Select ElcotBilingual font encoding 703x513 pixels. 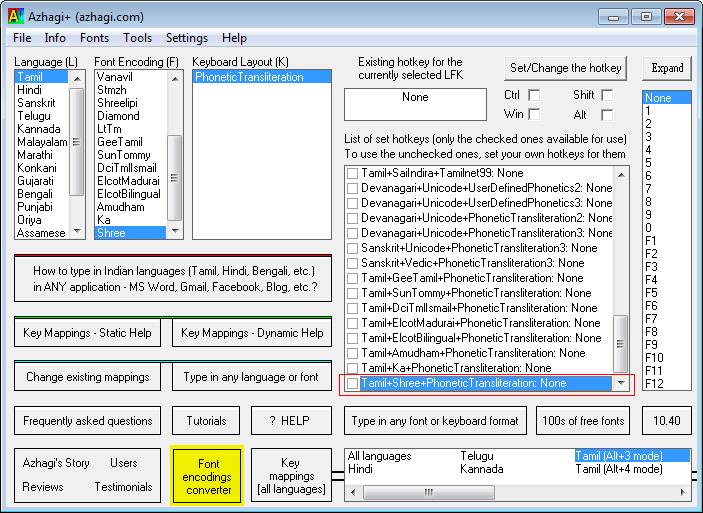coord(129,194)
